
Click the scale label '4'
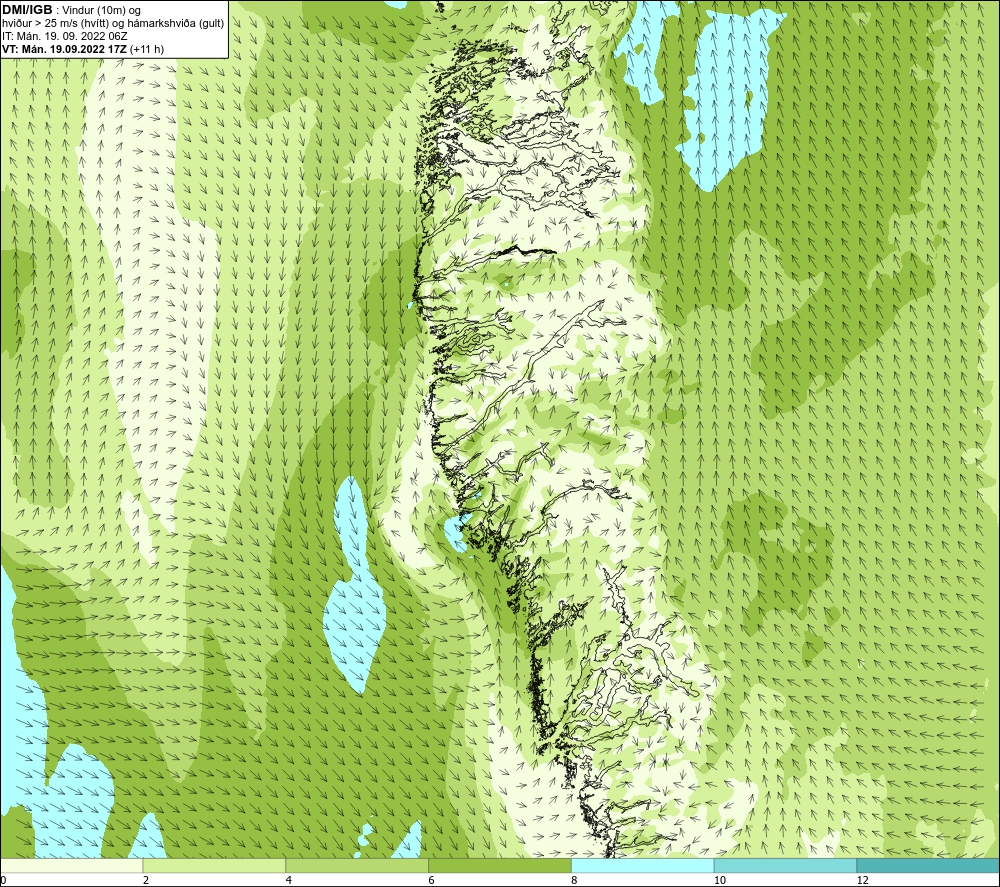[x=289, y=880]
